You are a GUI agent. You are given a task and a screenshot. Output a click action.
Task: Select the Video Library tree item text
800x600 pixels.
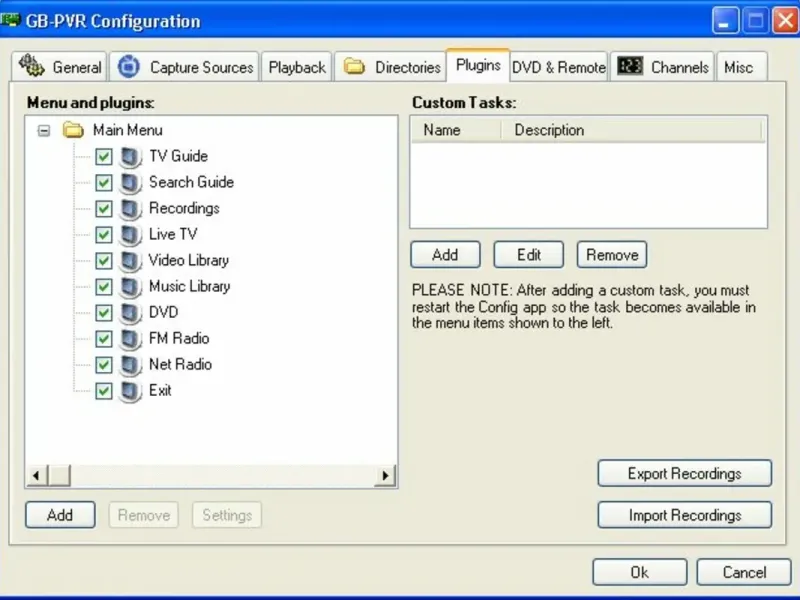[189, 260]
